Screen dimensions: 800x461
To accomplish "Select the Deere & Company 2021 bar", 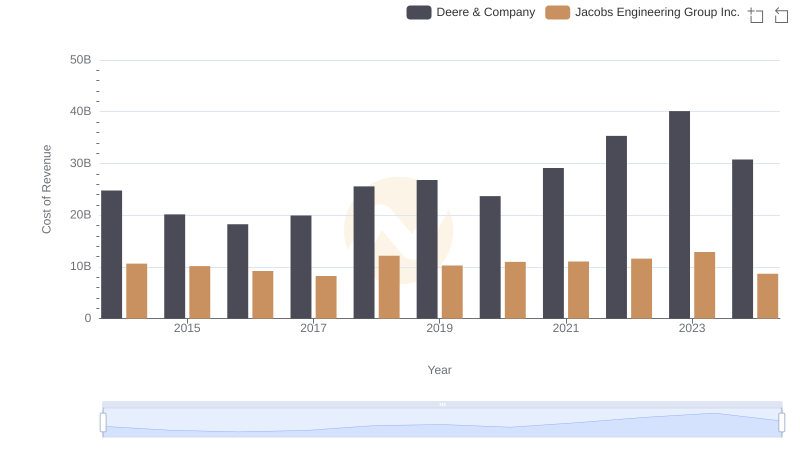I will pos(554,243).
